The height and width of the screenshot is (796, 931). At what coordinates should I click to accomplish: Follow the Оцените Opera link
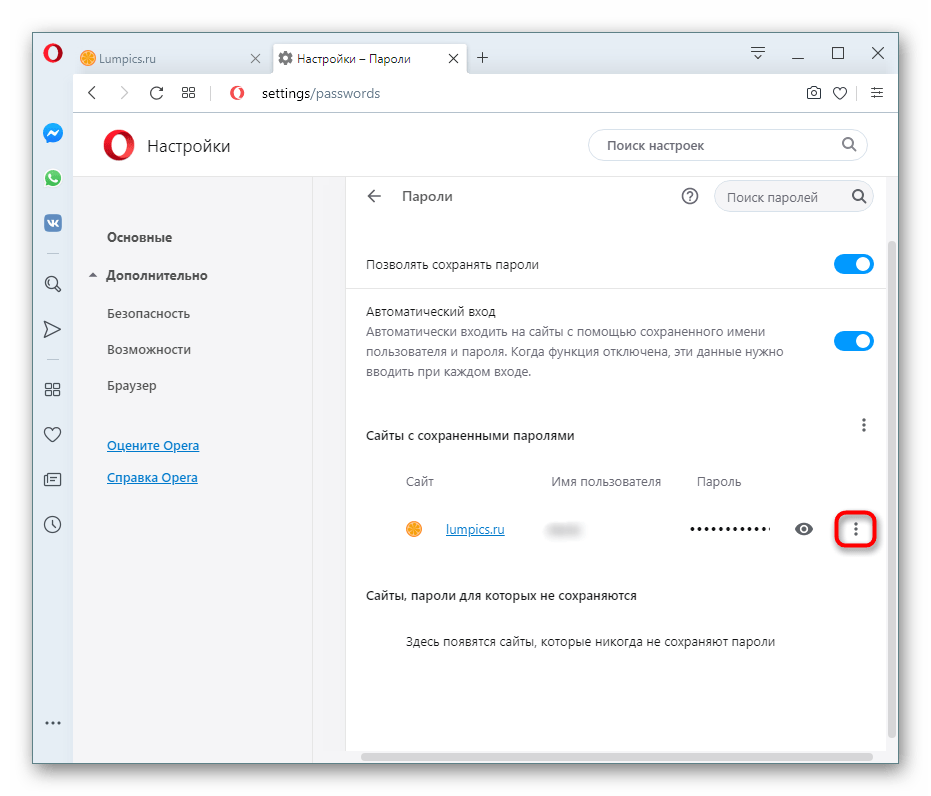153,446
